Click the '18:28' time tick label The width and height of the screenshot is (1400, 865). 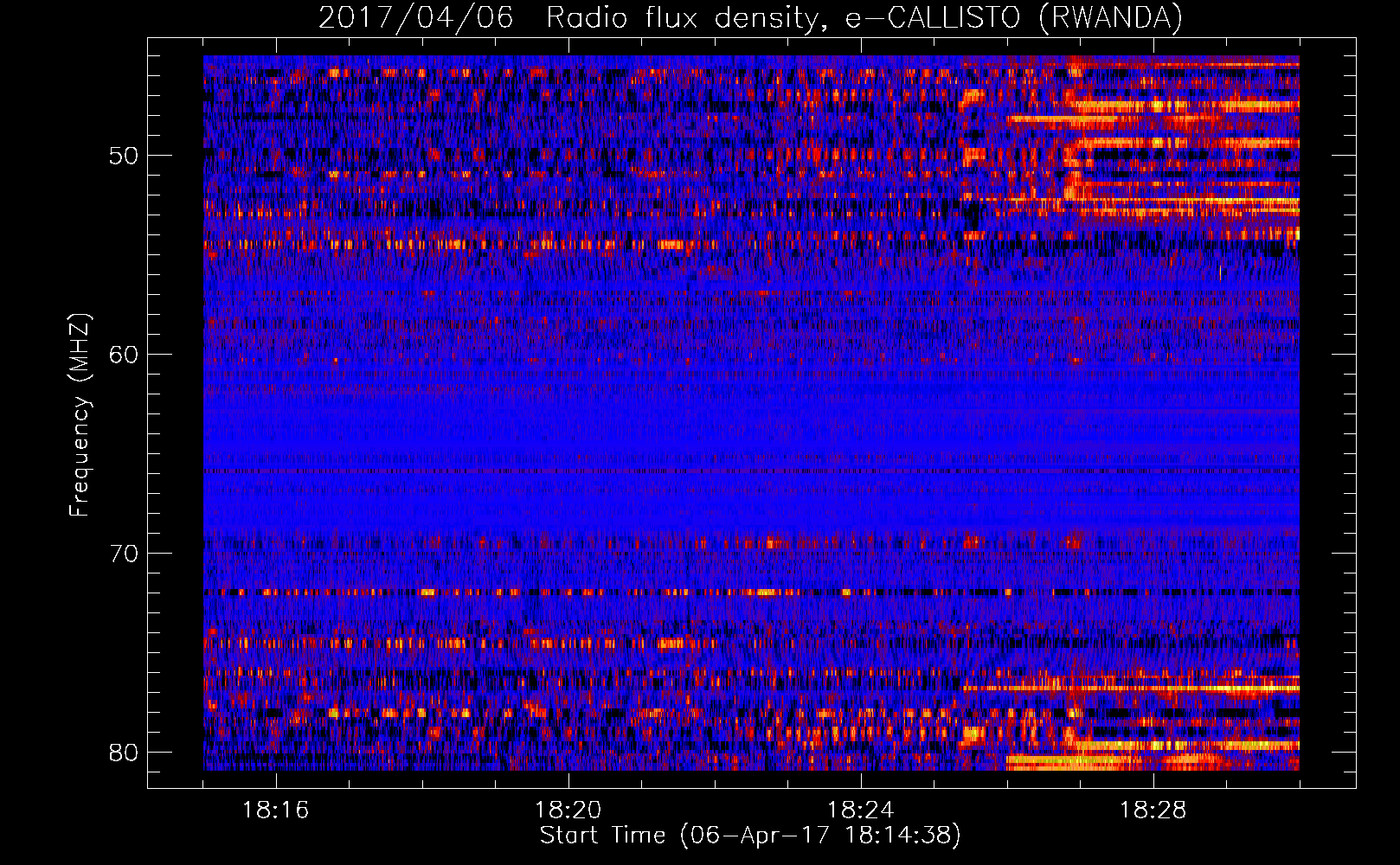pyautogui.click(x=1153, y=811)
